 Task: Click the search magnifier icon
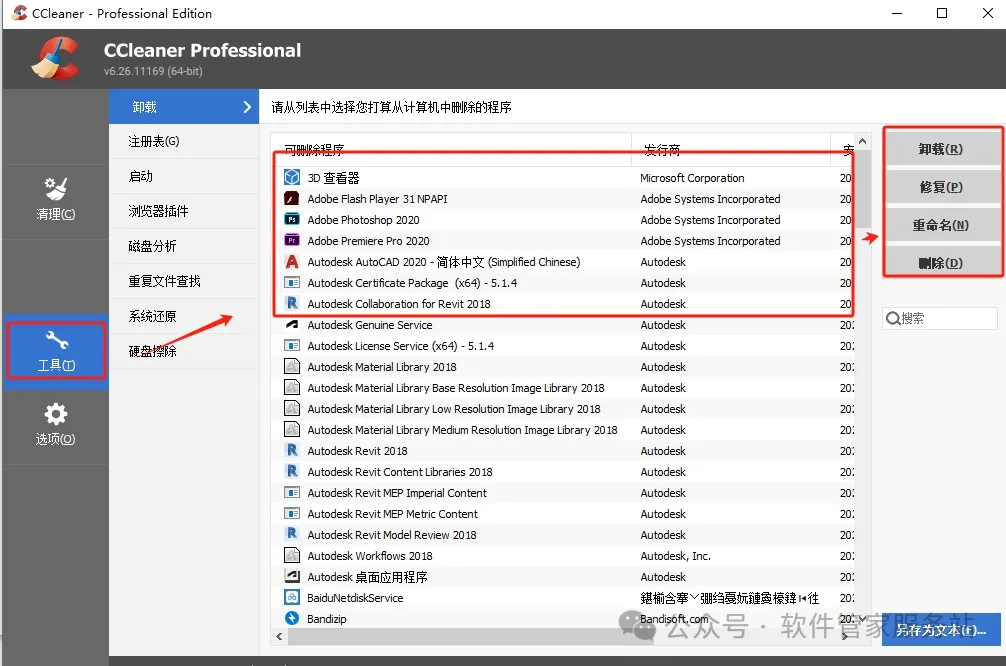pyautogui.click(x=892, y=318)
